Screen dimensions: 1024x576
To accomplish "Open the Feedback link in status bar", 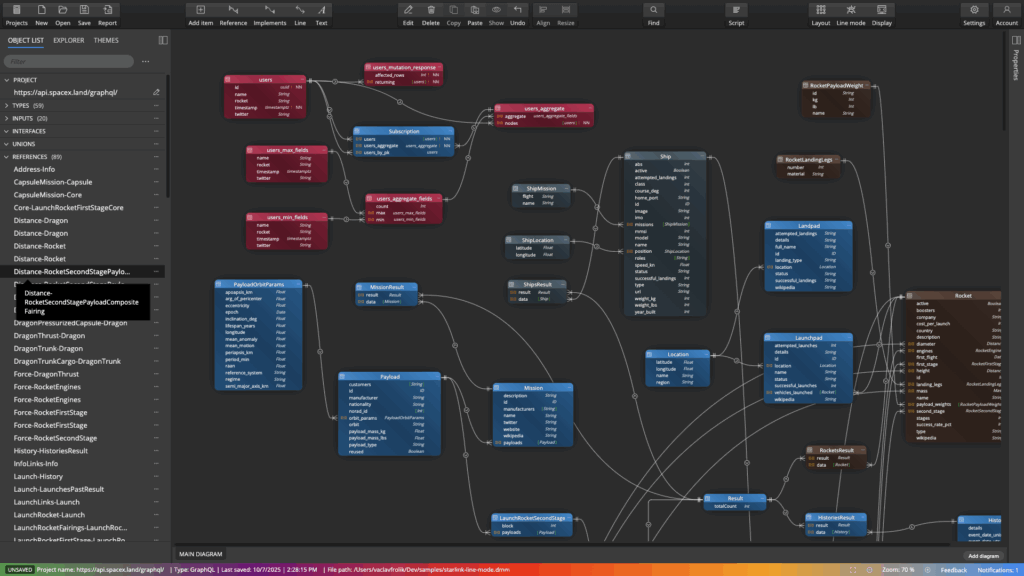I will [953, 570].
